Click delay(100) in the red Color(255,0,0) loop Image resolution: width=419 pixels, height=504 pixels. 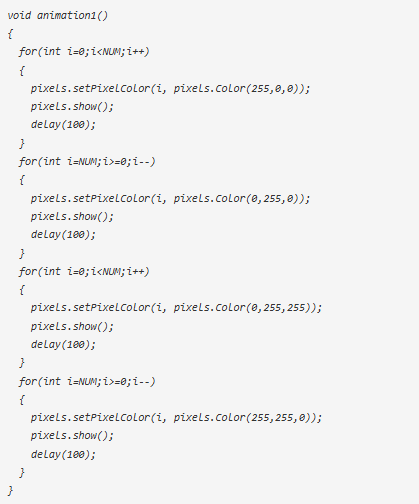click(63, 125)
